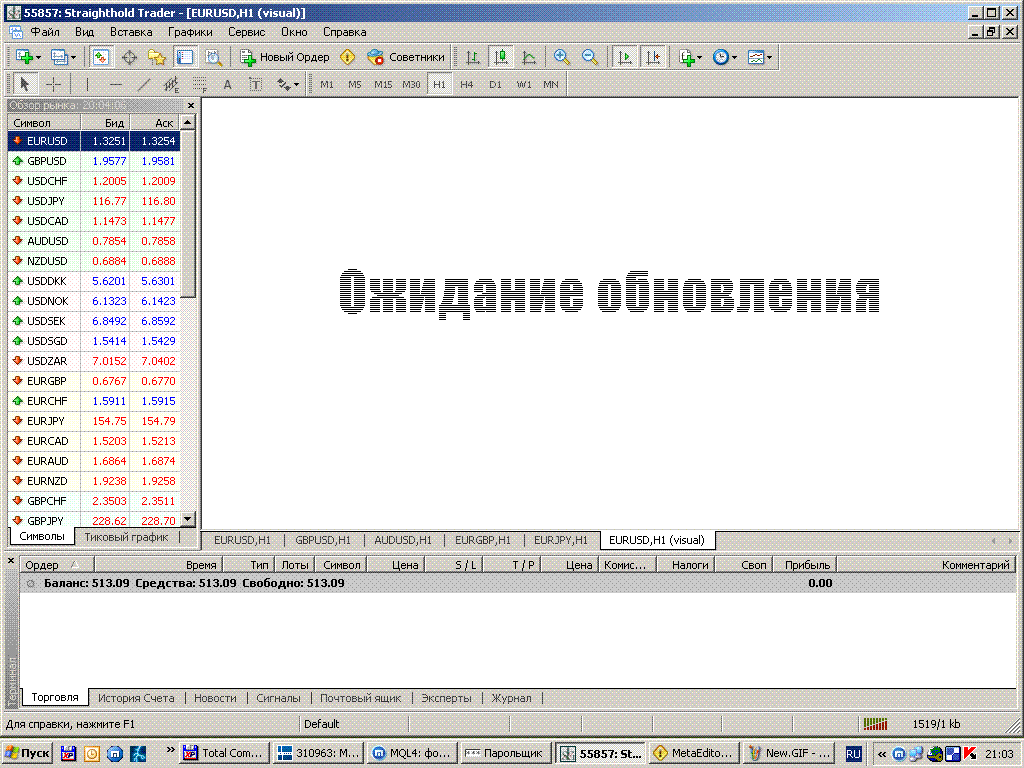Switch chart to line chart icon
Screen dimensions: 1024x768
click(x=529, y=57)
